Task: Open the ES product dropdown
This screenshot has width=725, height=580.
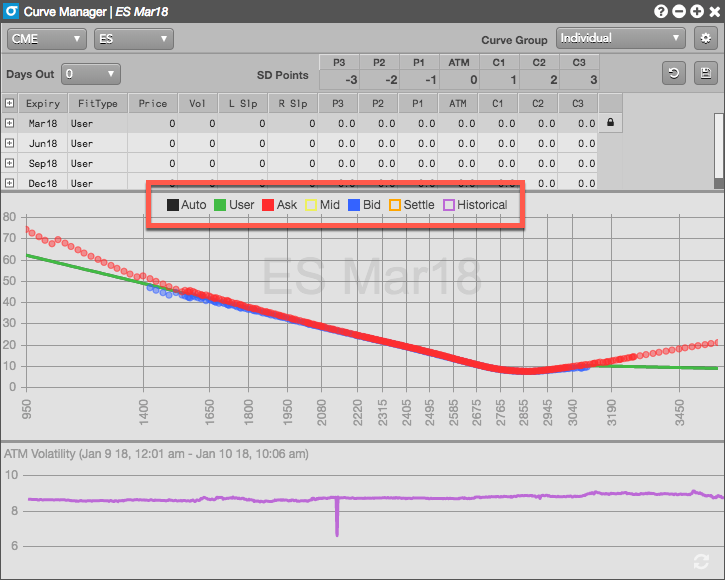Action: coord(133,39)
